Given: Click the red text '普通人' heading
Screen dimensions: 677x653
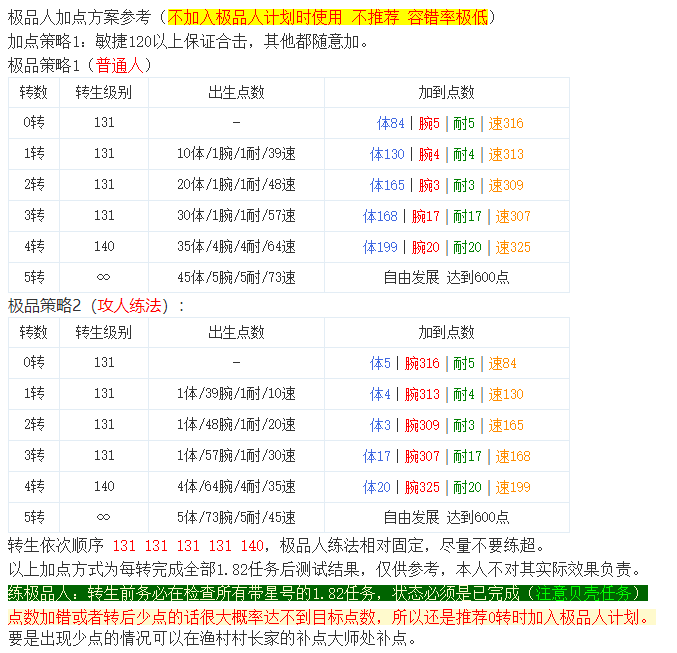Looking at the screenshot, I should pos(120,65).
